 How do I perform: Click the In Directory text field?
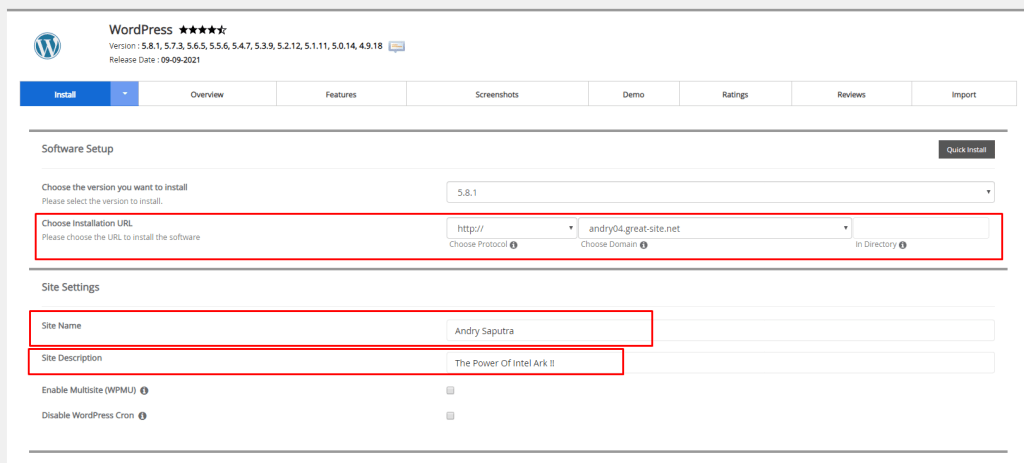click(921, 228)
